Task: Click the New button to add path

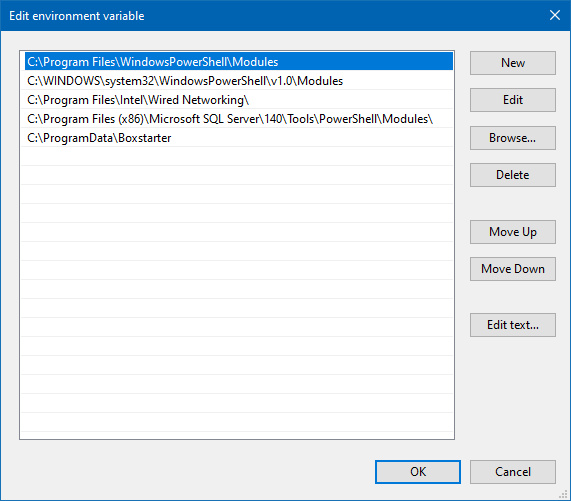Action: pyautogui.click(x=513, y=63)
